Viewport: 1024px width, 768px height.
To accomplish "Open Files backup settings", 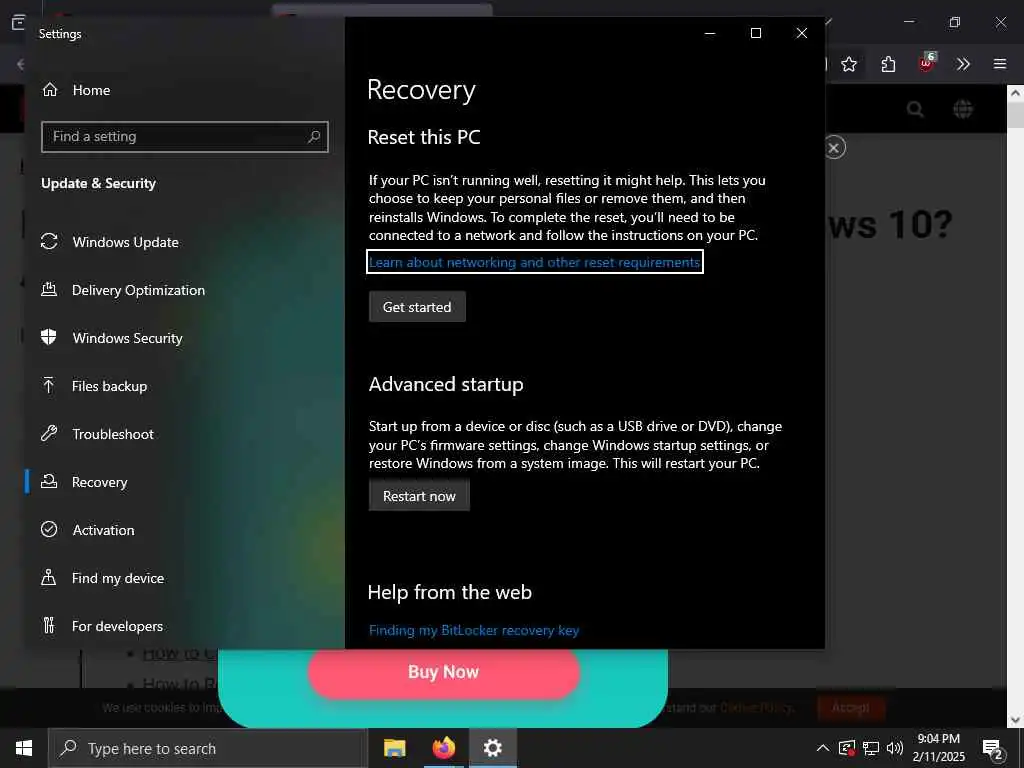I will point(109,386).
